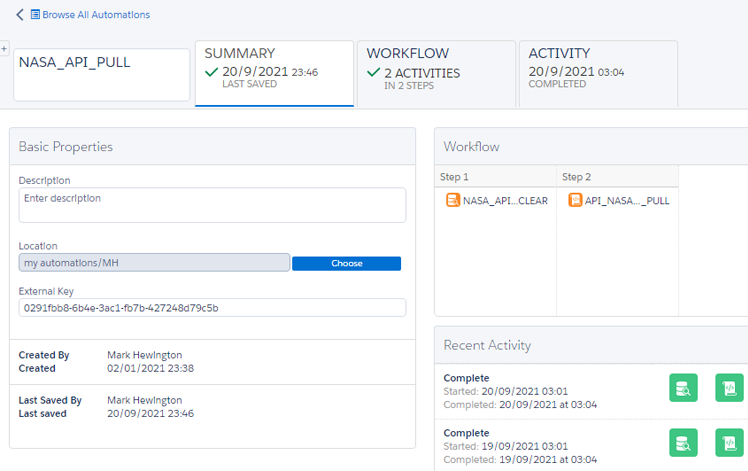Screen dimensions: 748x471
Task: Open the Browse All Automations link
Action: coord(96,15)
